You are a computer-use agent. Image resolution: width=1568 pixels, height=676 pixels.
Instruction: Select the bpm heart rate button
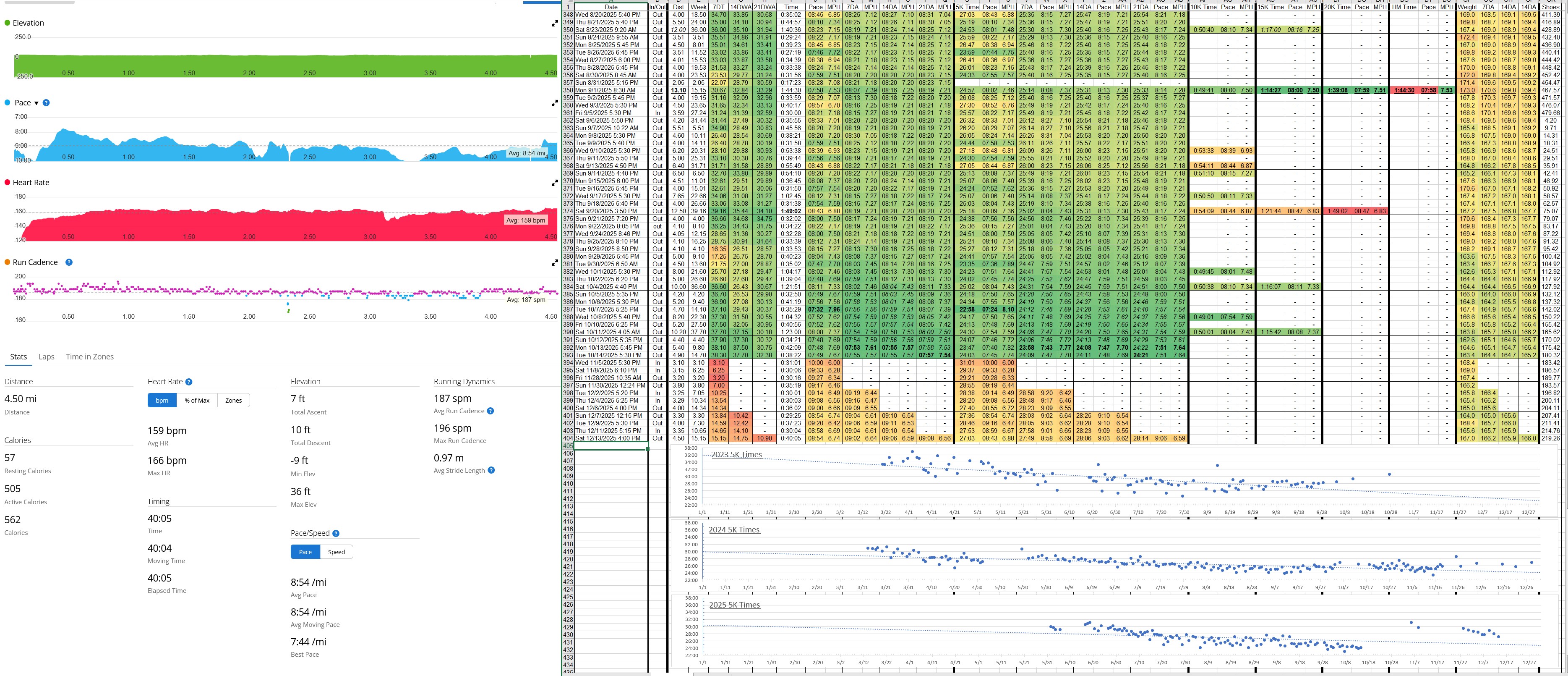pos(162,401)
